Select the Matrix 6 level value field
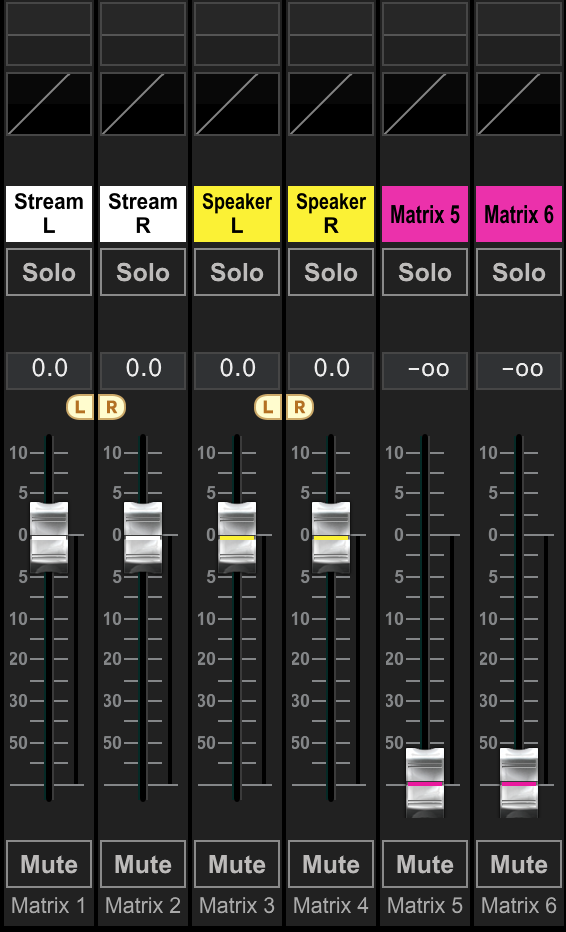566x932 pixels. (518, 370)
